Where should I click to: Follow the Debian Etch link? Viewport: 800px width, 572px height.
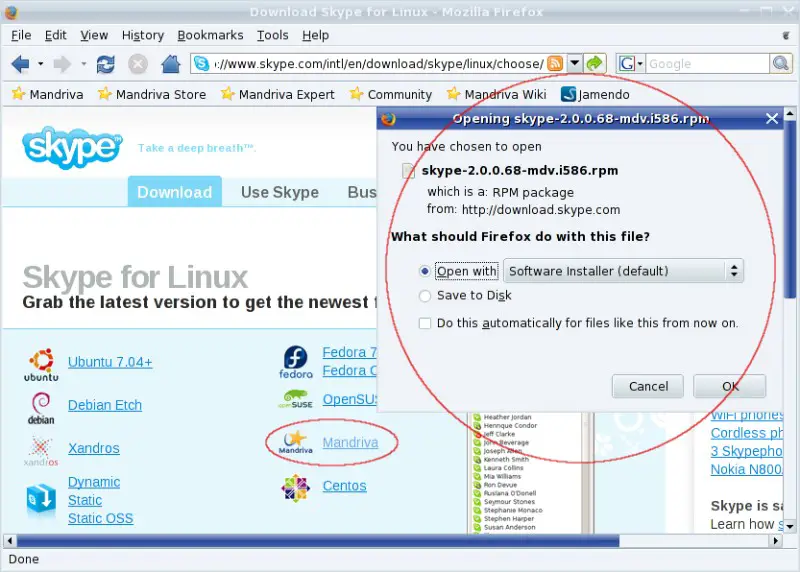105,405
